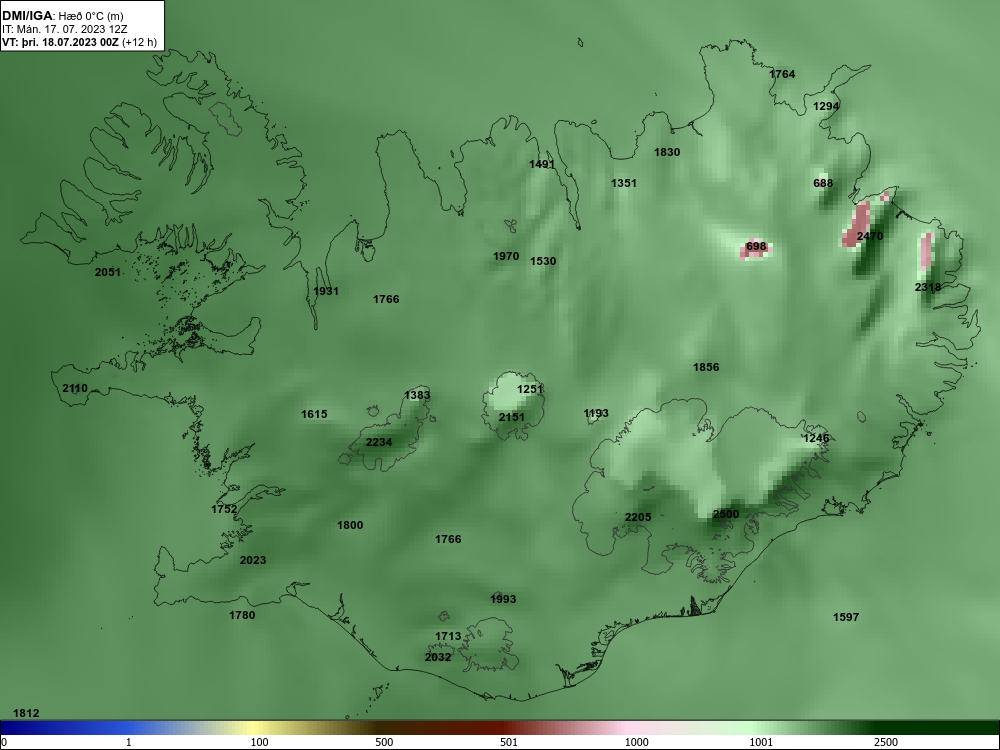Click the 1491 height label
This screenshot has height=750, width=1000.
coord(542,164)
